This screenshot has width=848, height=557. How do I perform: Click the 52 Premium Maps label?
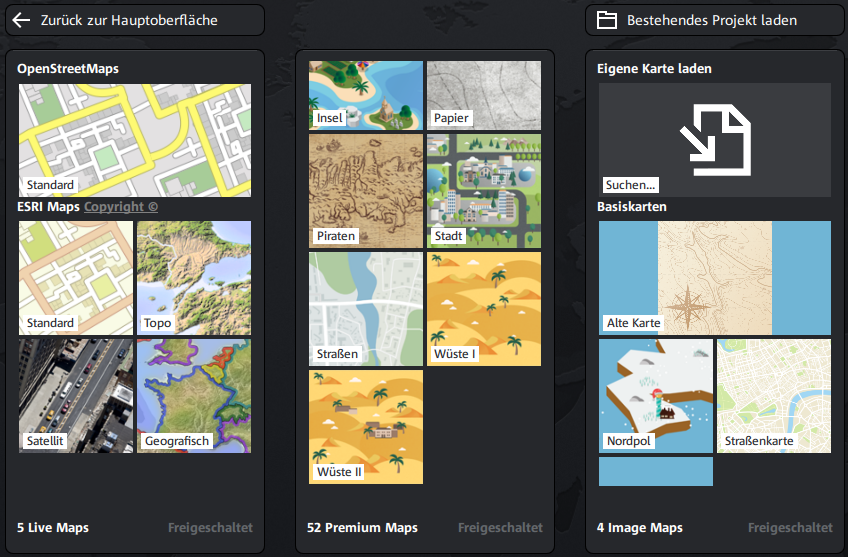point(362,528)
